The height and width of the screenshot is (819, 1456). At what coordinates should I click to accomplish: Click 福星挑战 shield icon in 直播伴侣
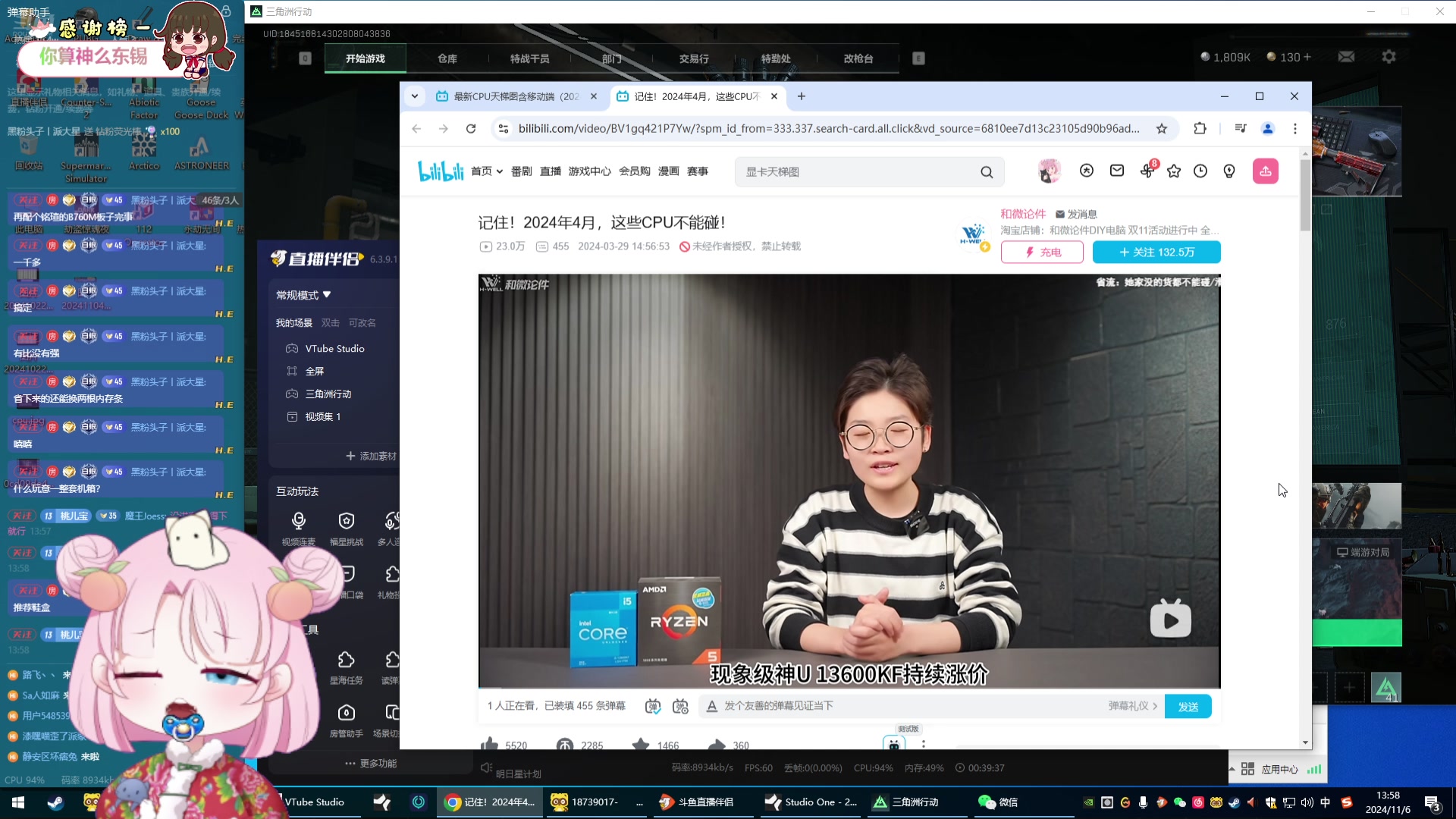click(347, 521)
